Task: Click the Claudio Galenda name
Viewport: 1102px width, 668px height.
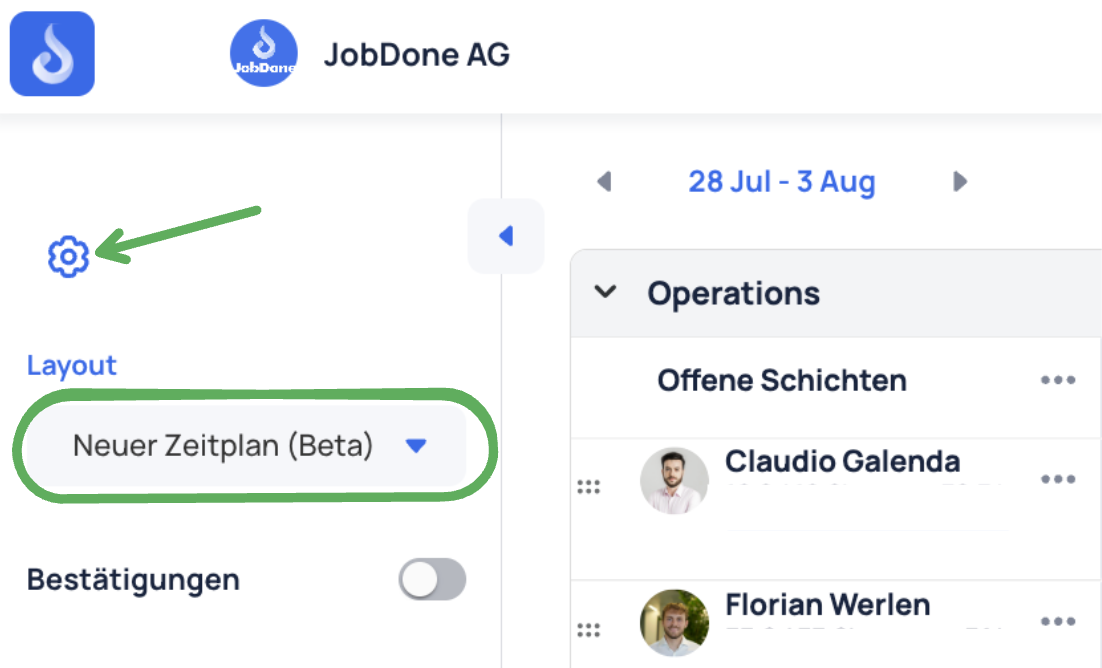Action: click(842, 462)
